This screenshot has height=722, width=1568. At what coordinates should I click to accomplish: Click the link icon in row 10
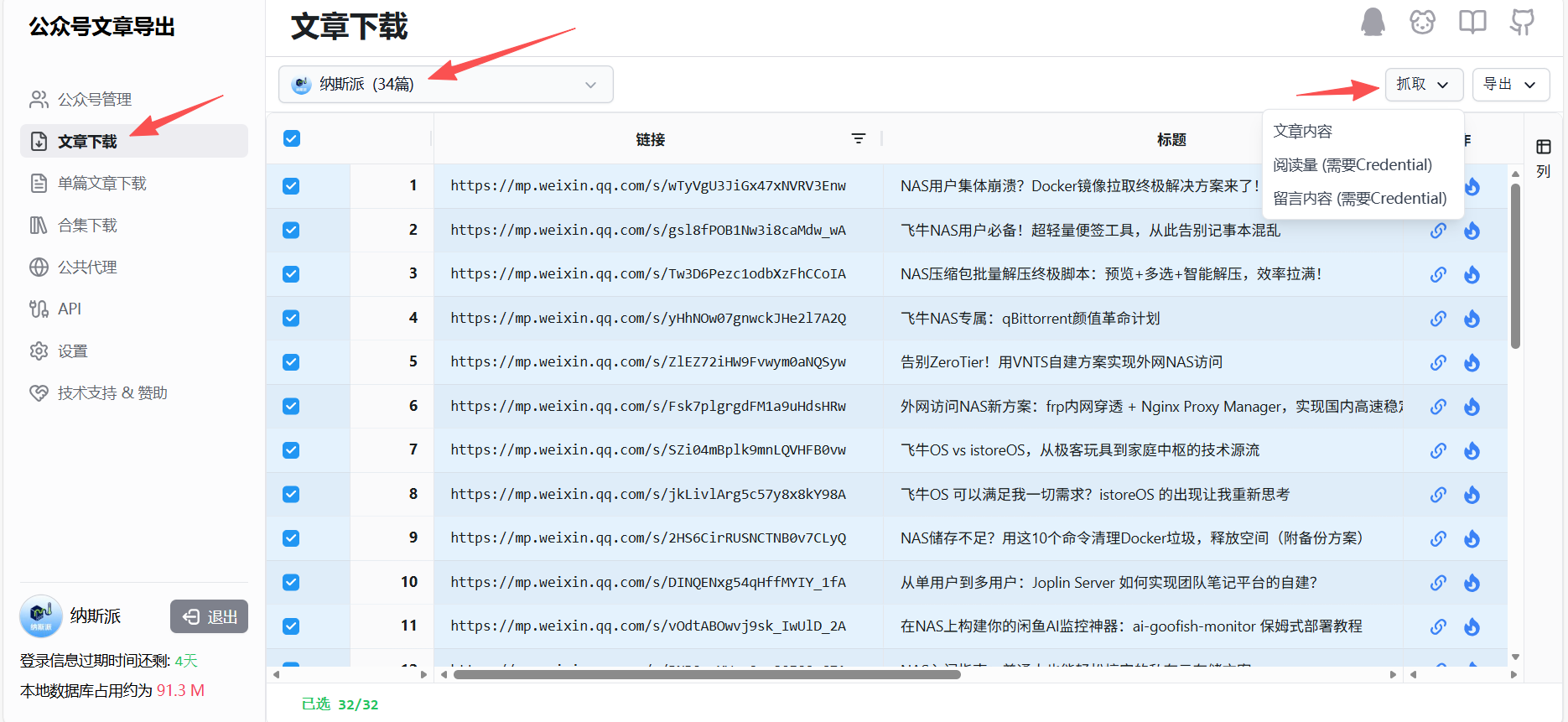(x=1438, y=583)
